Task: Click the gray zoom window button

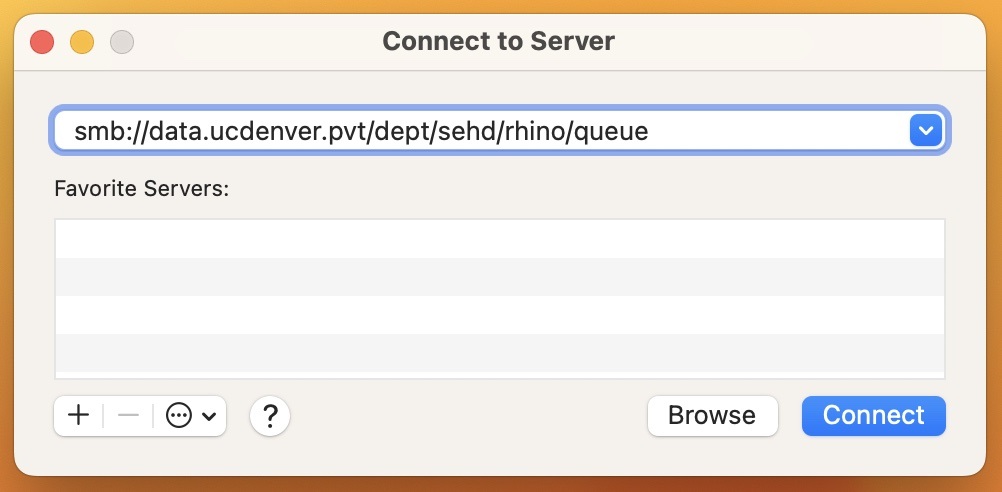Action: point(122,42)
